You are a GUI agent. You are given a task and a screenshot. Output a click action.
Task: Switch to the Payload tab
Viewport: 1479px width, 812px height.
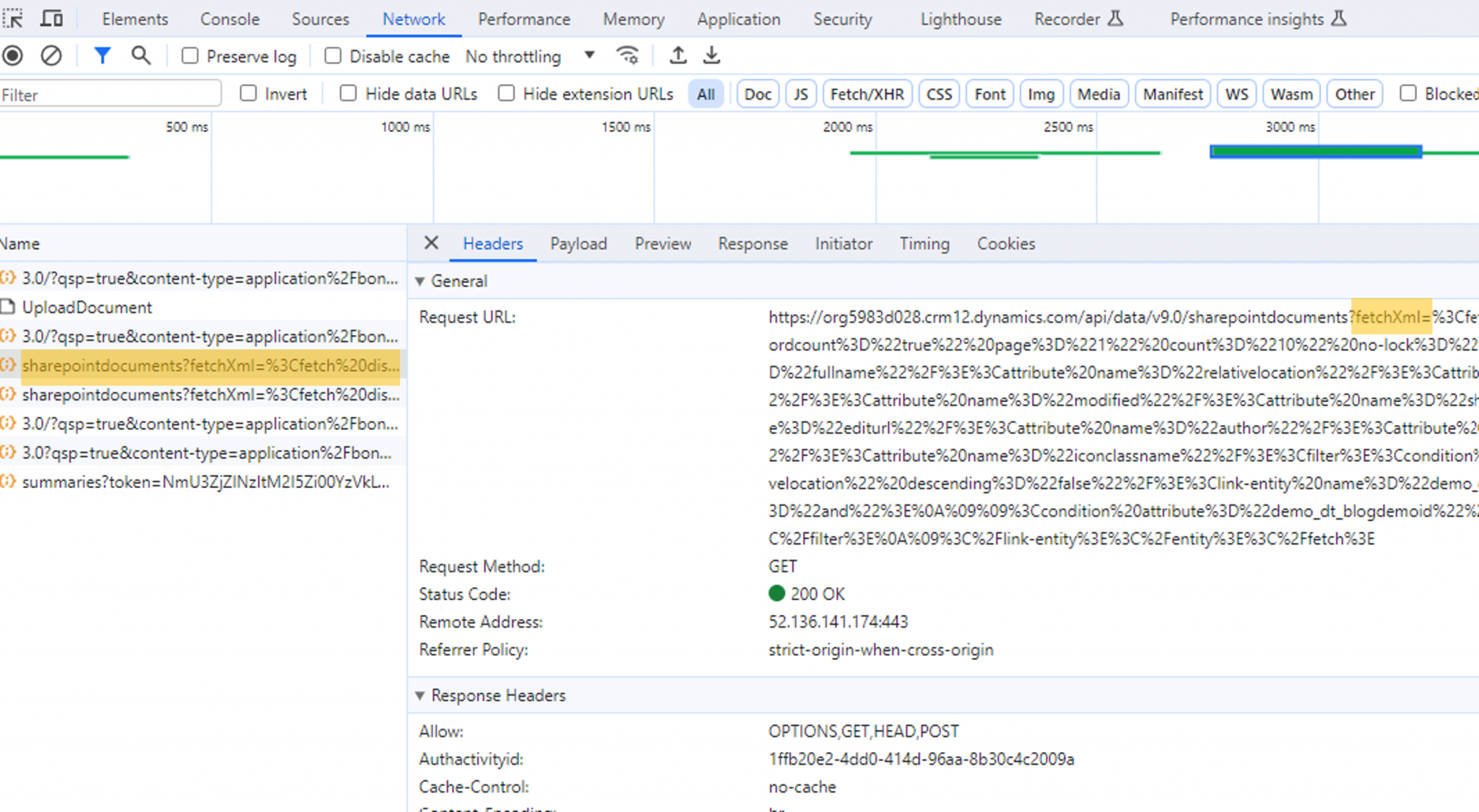(578, 244)
